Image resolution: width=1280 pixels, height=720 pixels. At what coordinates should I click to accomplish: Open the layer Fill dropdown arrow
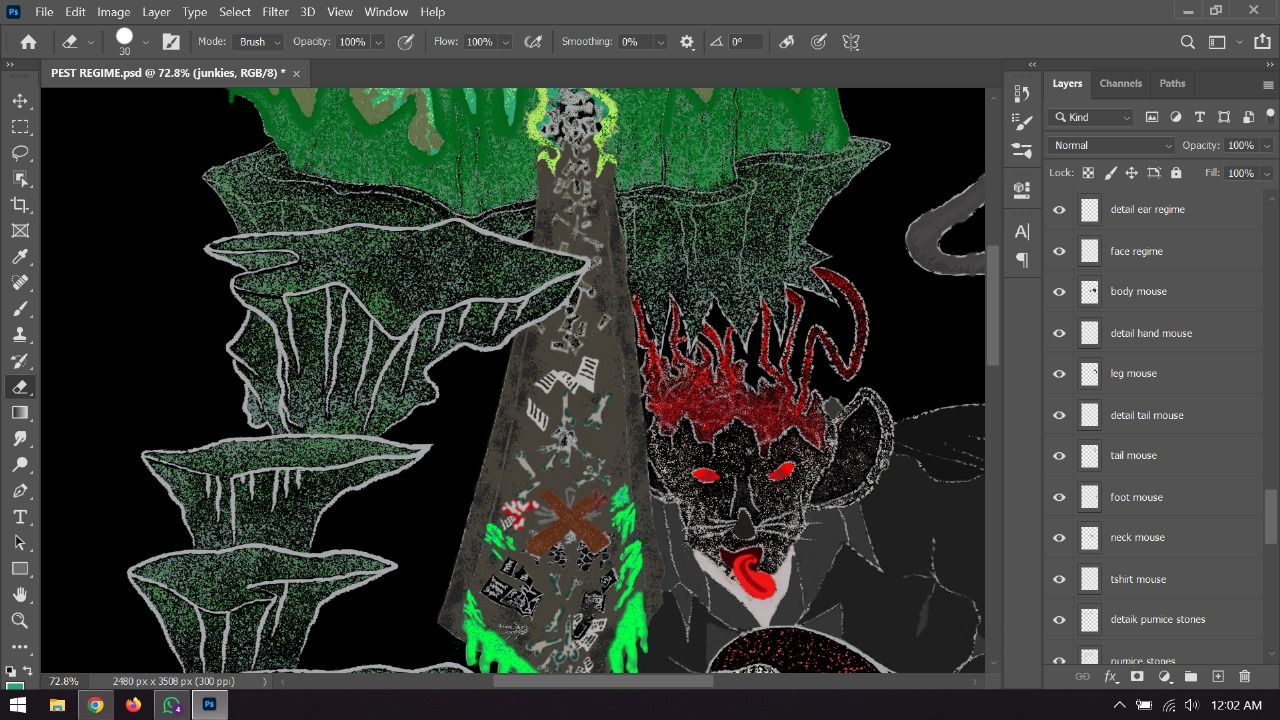click(x=1267, y=173)
